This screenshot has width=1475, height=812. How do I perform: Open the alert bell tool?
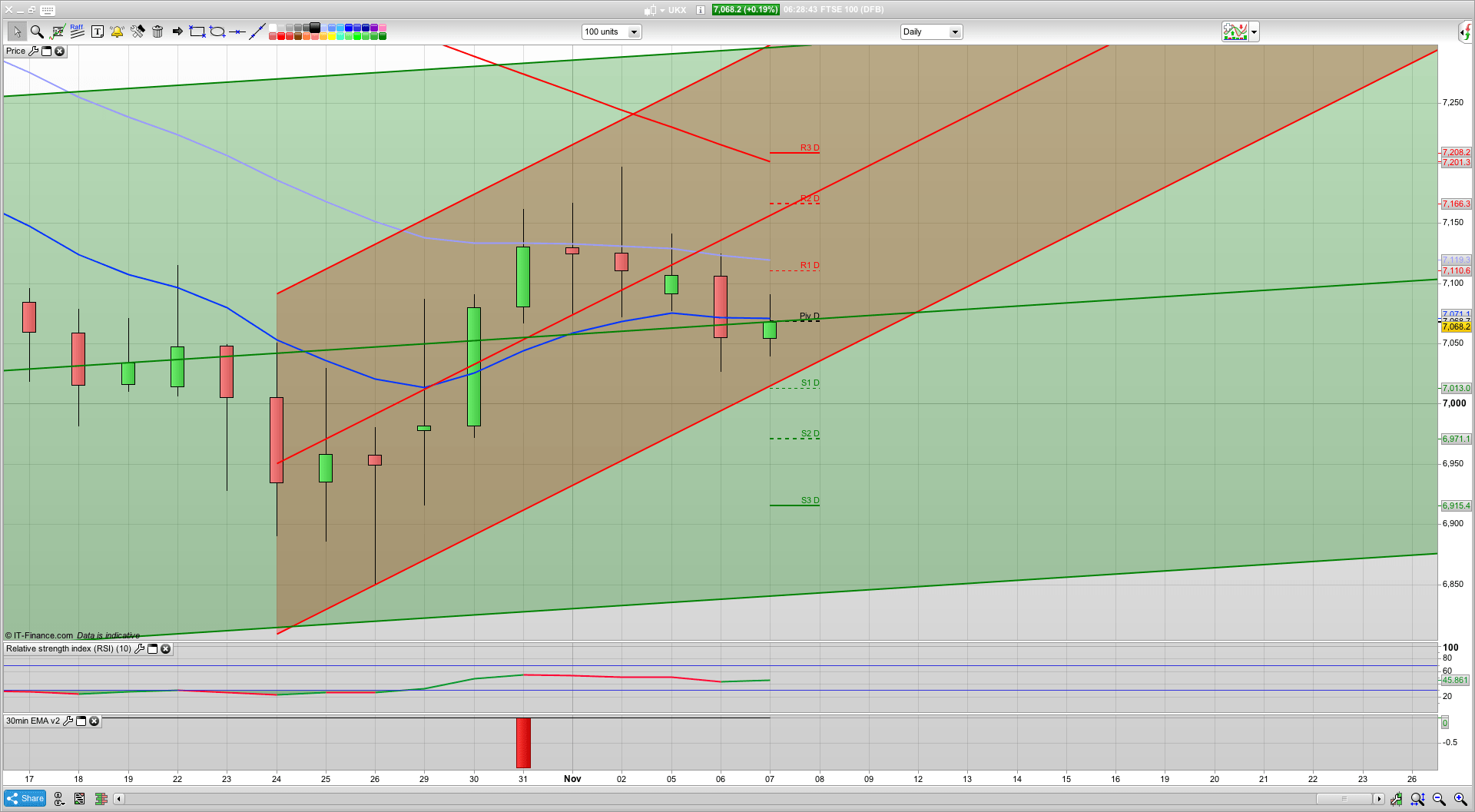pyautogui.click(x=117, y=31)
